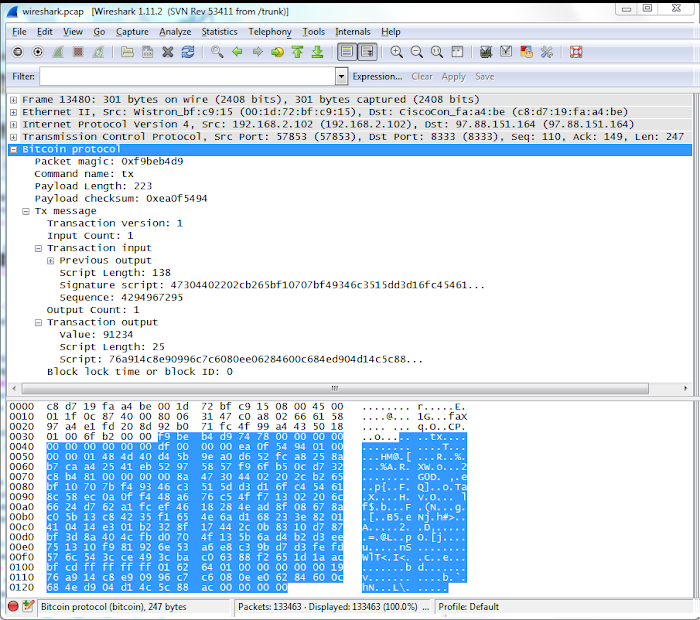Expand the Frame 13480 tree row
The height and width of the screenshot is (620, 700).
pos(13,100)
